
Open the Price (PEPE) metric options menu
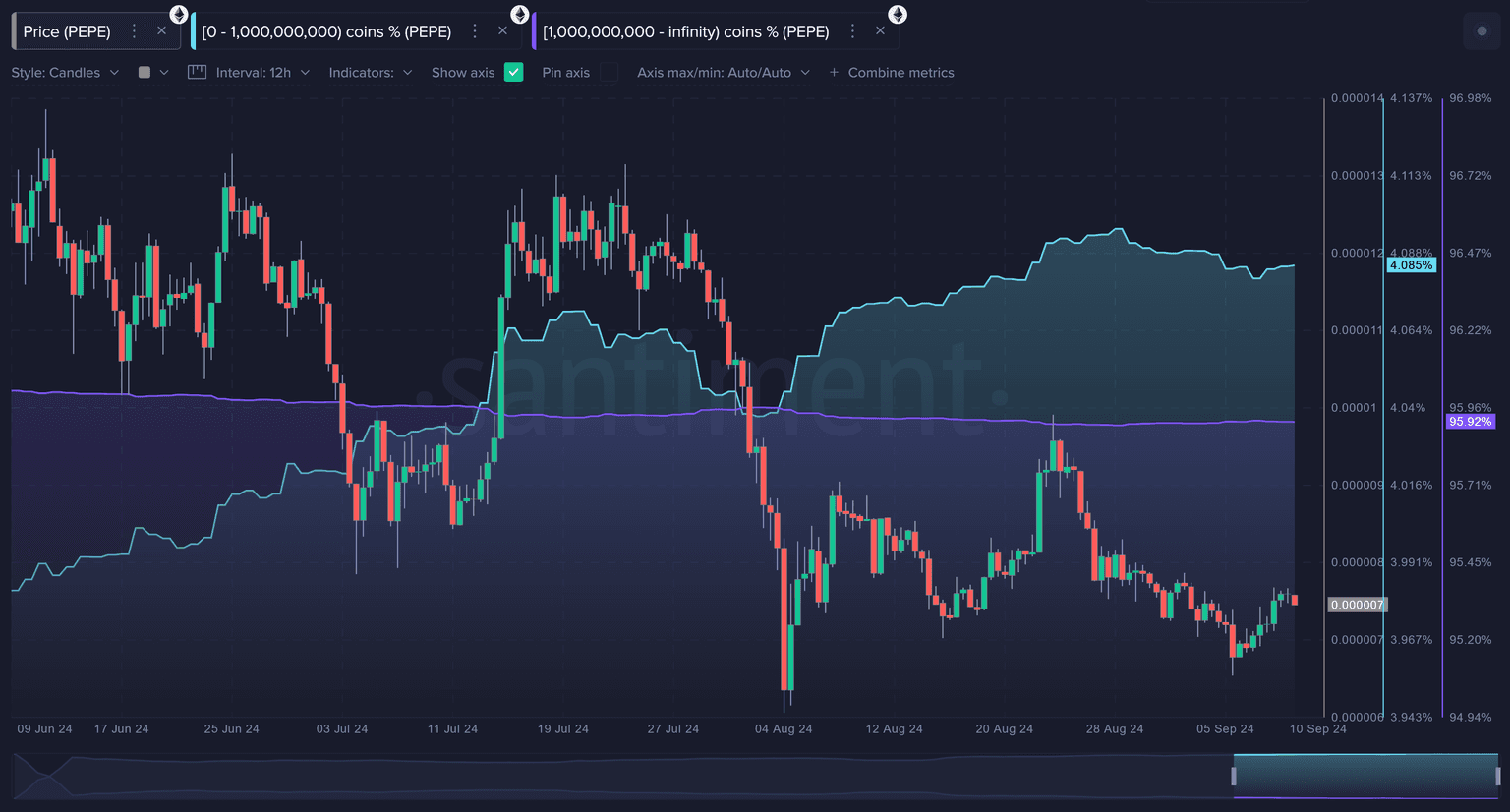[135, 31]
